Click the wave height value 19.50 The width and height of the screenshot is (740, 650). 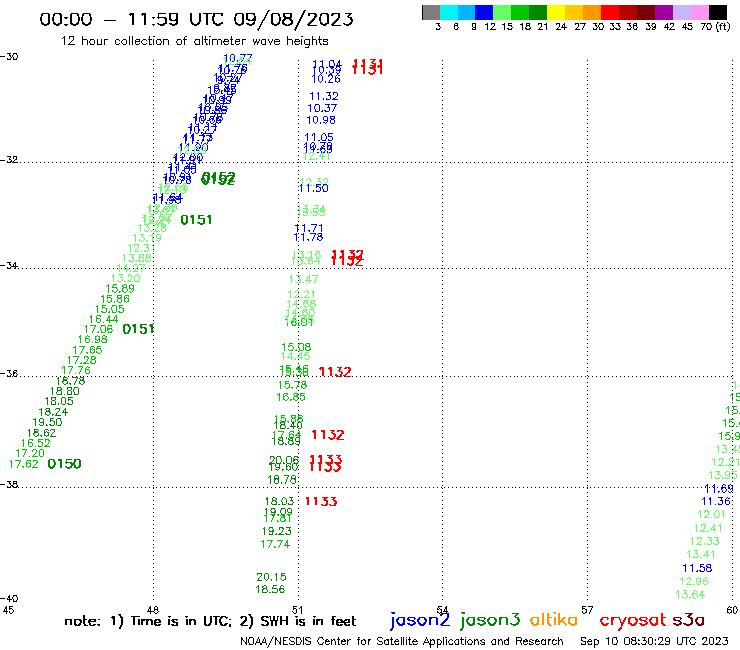pyautogui.click(x=47, y=422)
